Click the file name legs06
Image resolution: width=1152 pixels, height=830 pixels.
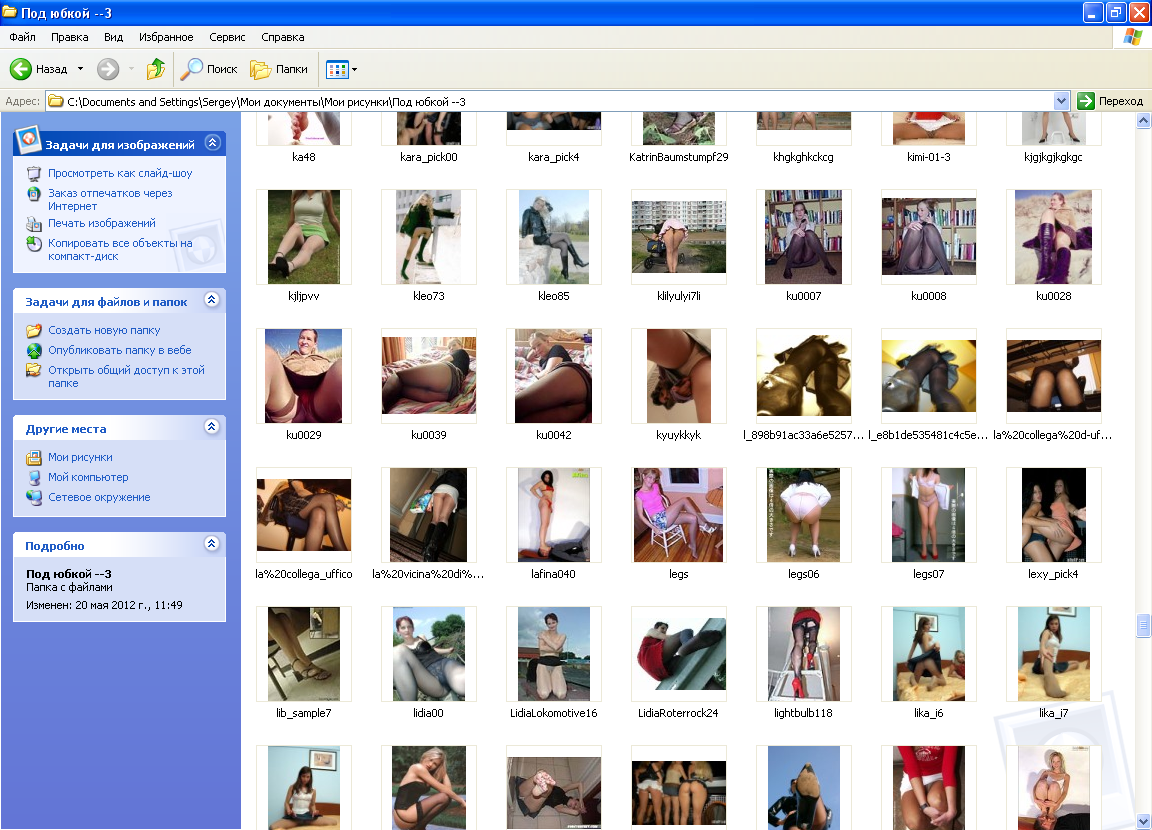[x=804, y=574]
